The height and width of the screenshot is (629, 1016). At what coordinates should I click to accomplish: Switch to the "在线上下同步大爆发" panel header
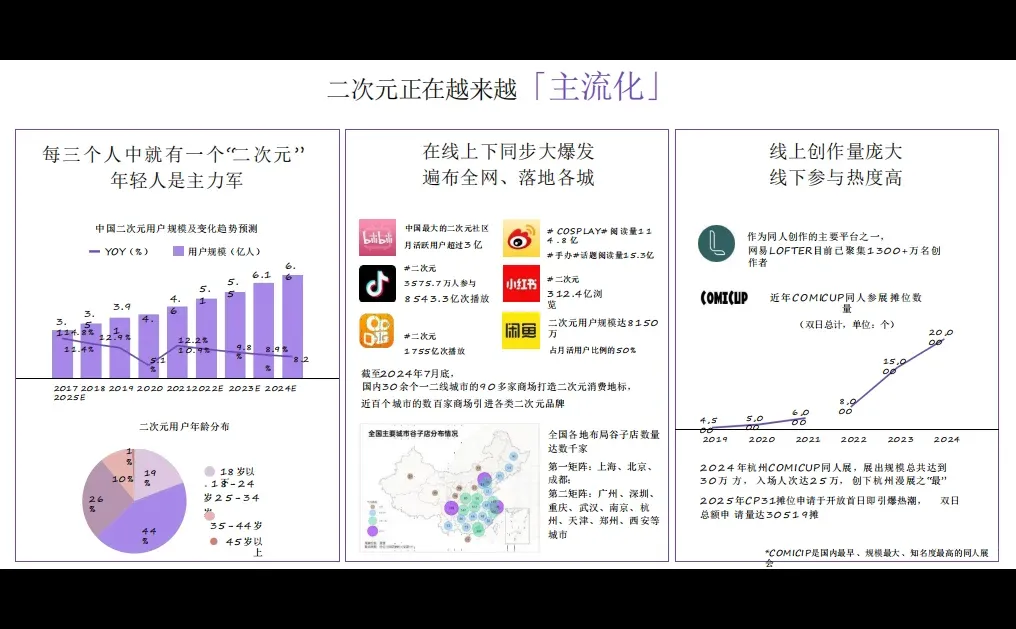506,152
